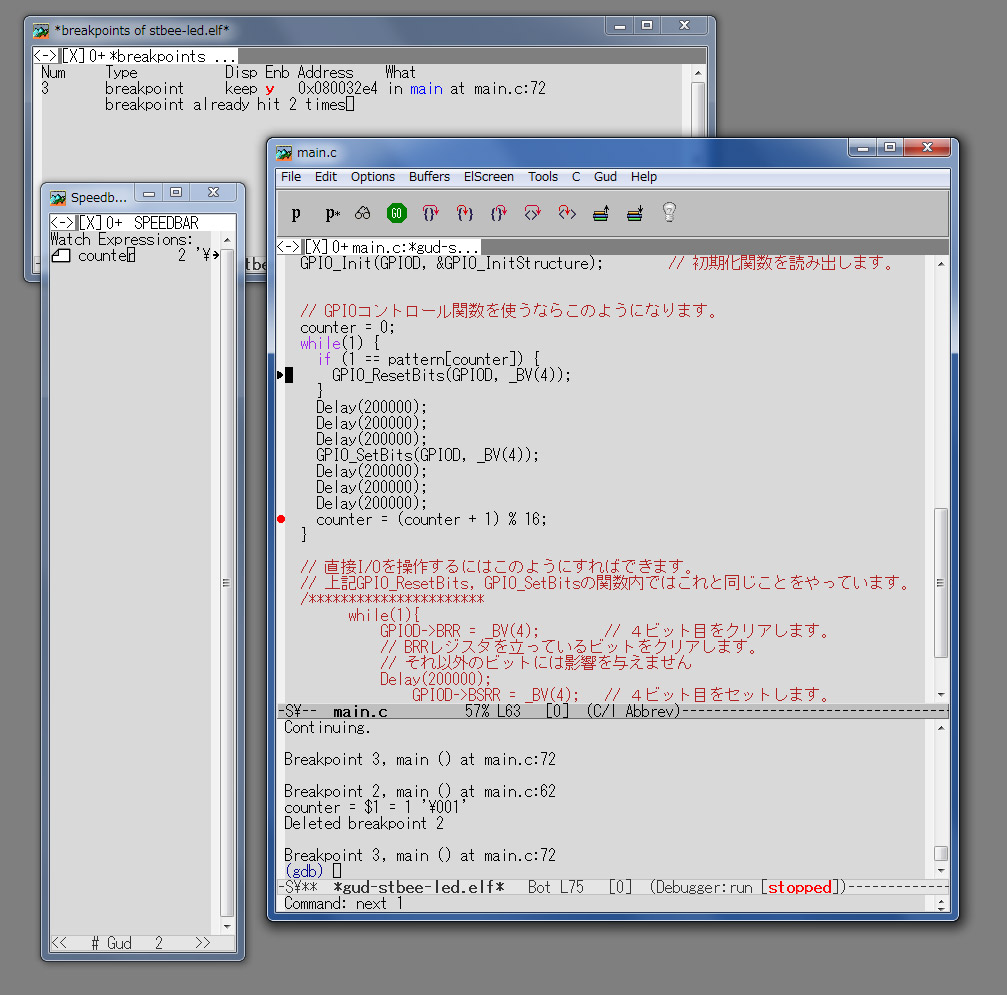Toggle the '<->' tab control in main.c window
Screen dimensions: 1007x995
tap(289, 247)
